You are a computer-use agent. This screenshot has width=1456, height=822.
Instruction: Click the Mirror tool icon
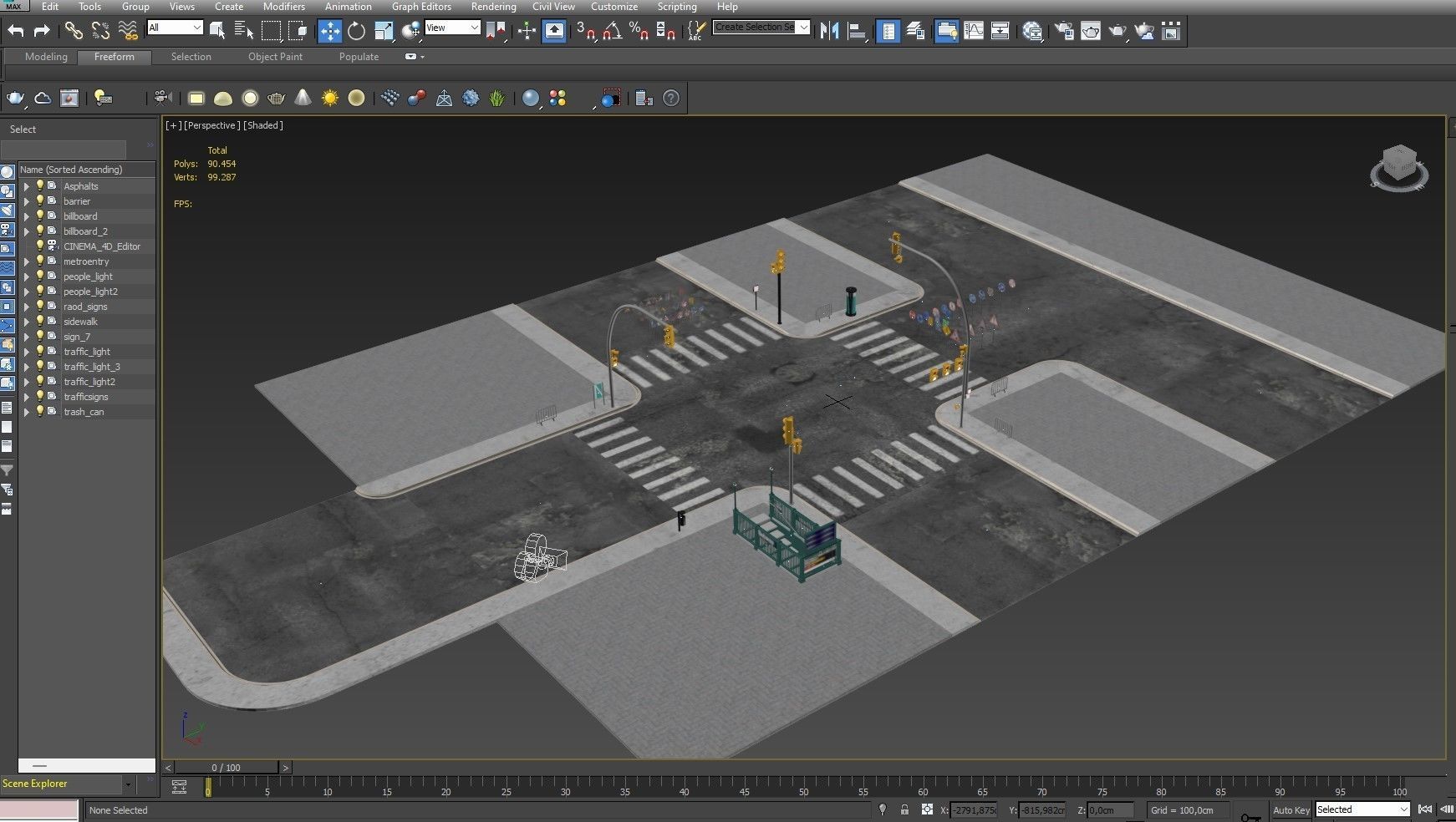(829, 32)
